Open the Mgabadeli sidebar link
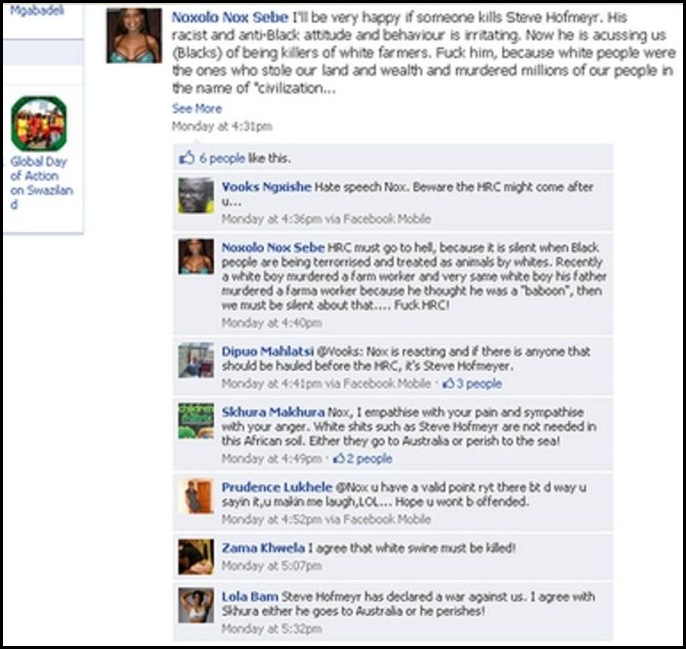Screen dimensions: 686x649 tap(37, 11)
